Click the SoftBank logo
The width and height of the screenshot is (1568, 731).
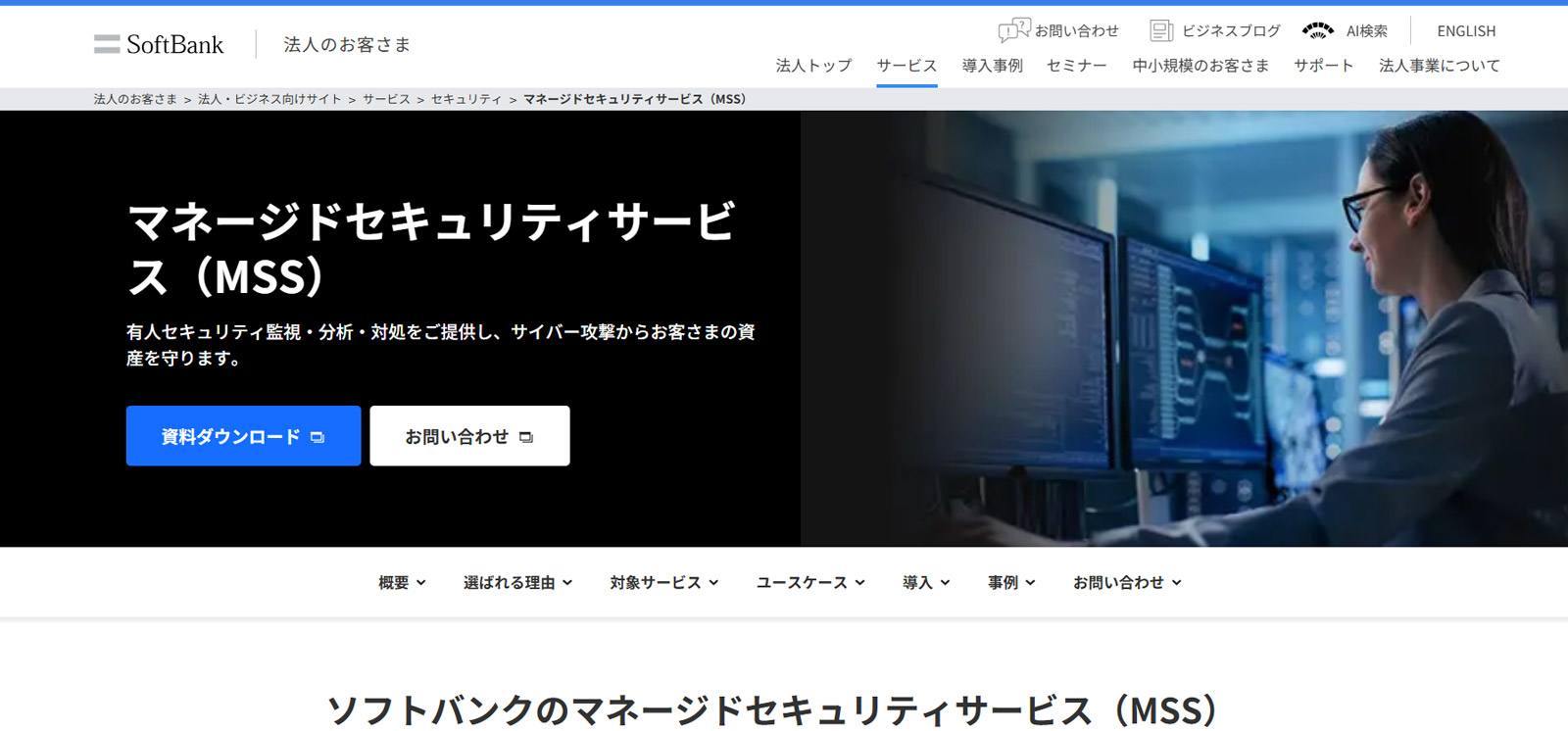[x=159, y=44]
